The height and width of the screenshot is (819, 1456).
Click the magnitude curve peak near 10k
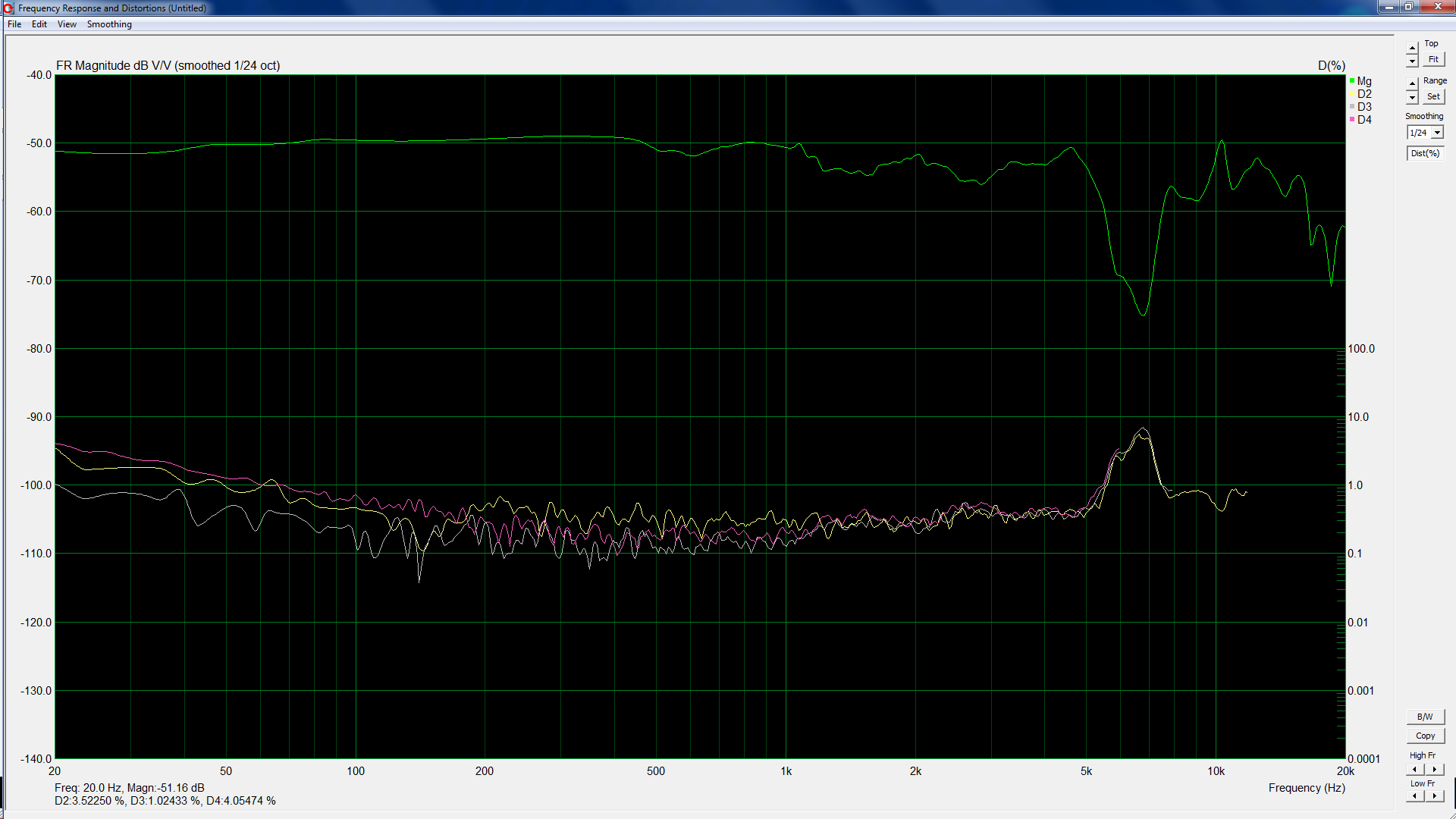point(1222,141)
